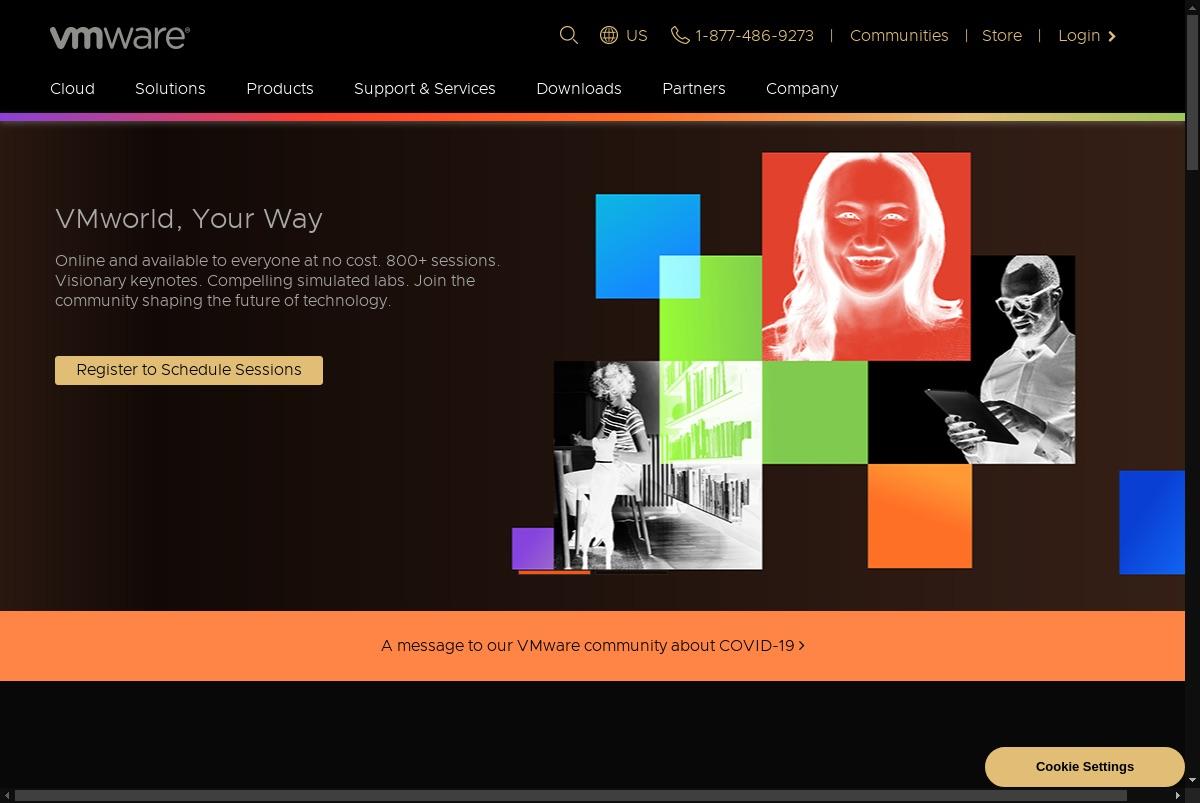Open the Downloads menu
The image size is (1200, 803).
579,88
